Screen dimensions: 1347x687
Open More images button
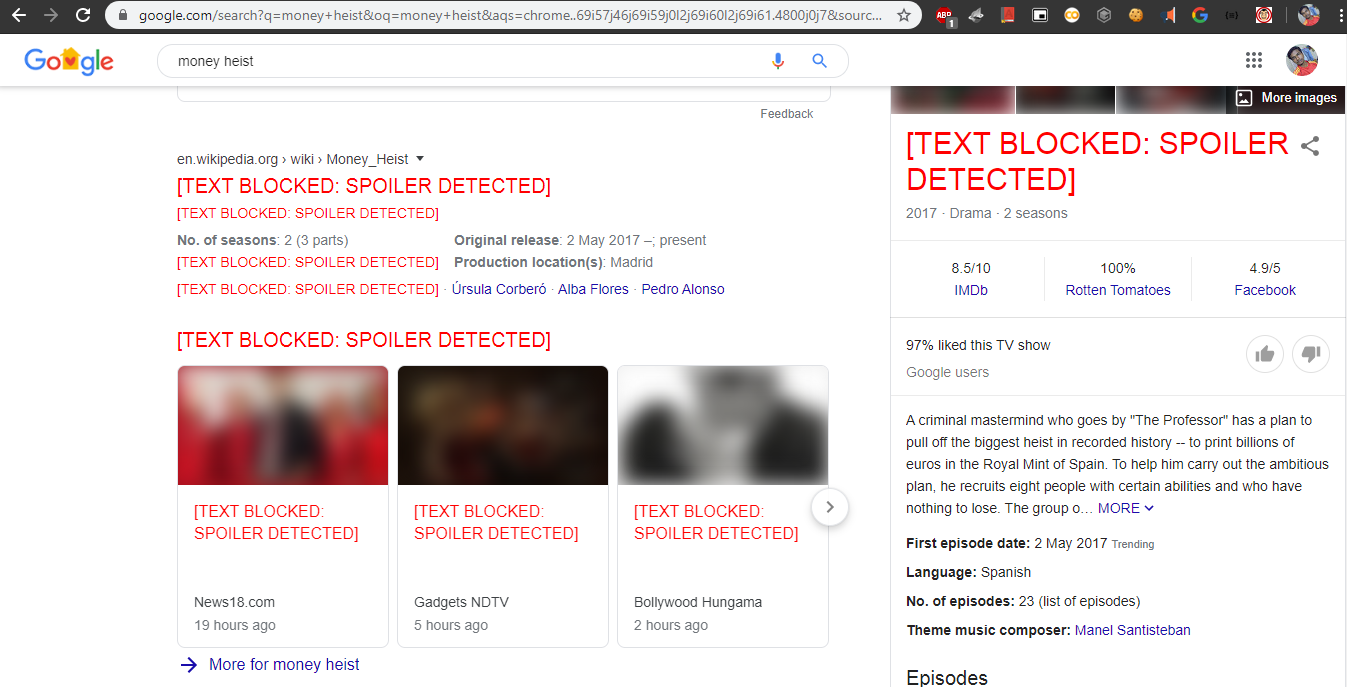[1286, 98]
